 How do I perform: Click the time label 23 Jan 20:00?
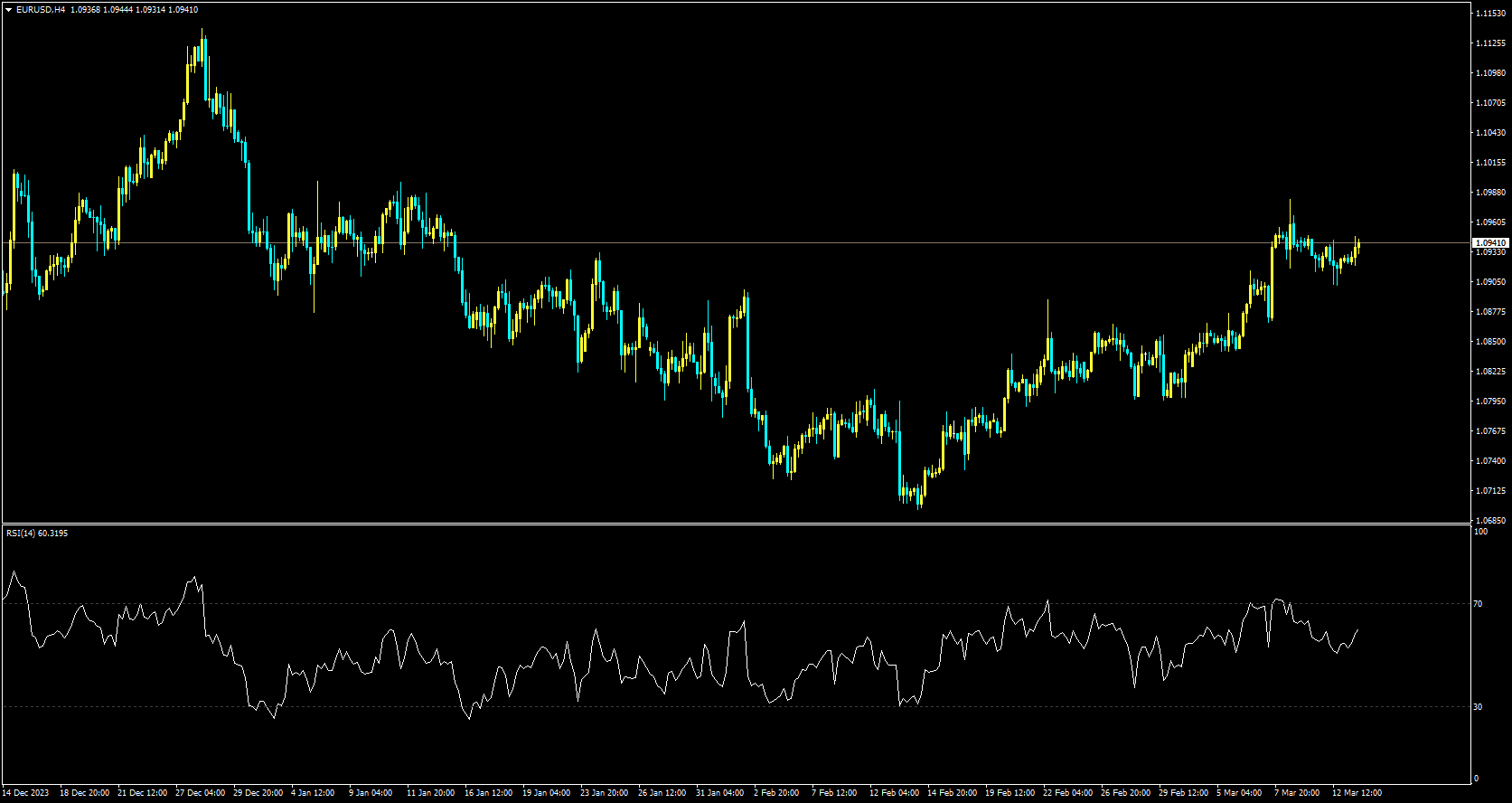coord(605,793)
